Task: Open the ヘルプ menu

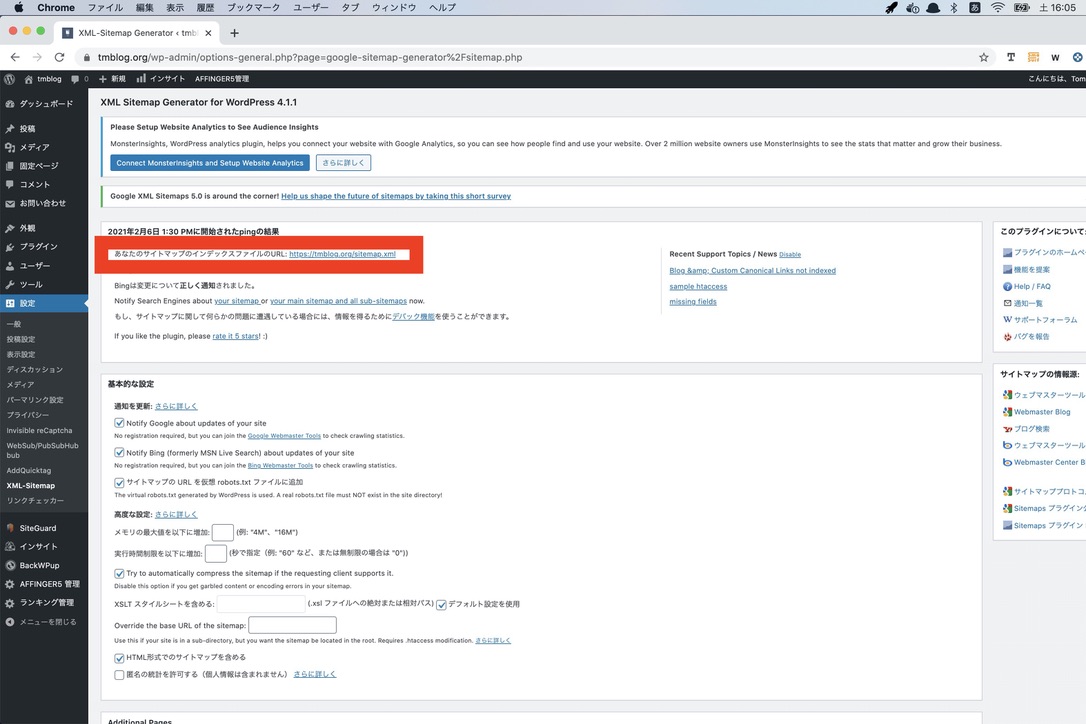Action: pos(443,8)
